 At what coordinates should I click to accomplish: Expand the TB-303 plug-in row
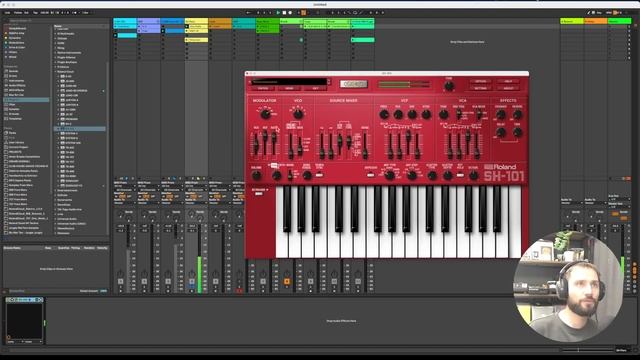(x=59, y=148)
